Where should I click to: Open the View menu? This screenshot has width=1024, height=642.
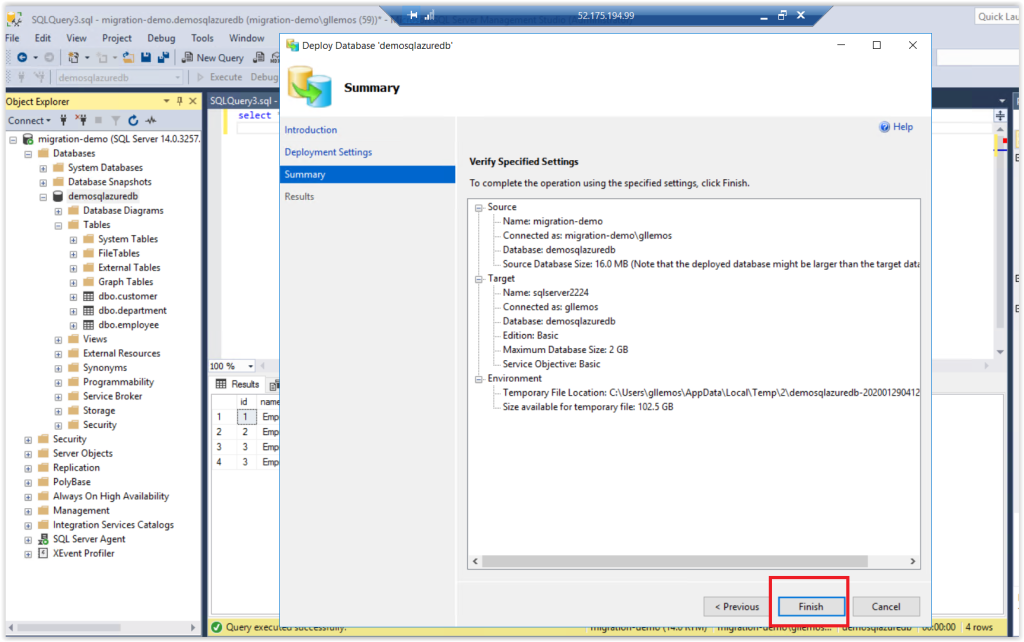pyautogui.click(x=76, y=38)
